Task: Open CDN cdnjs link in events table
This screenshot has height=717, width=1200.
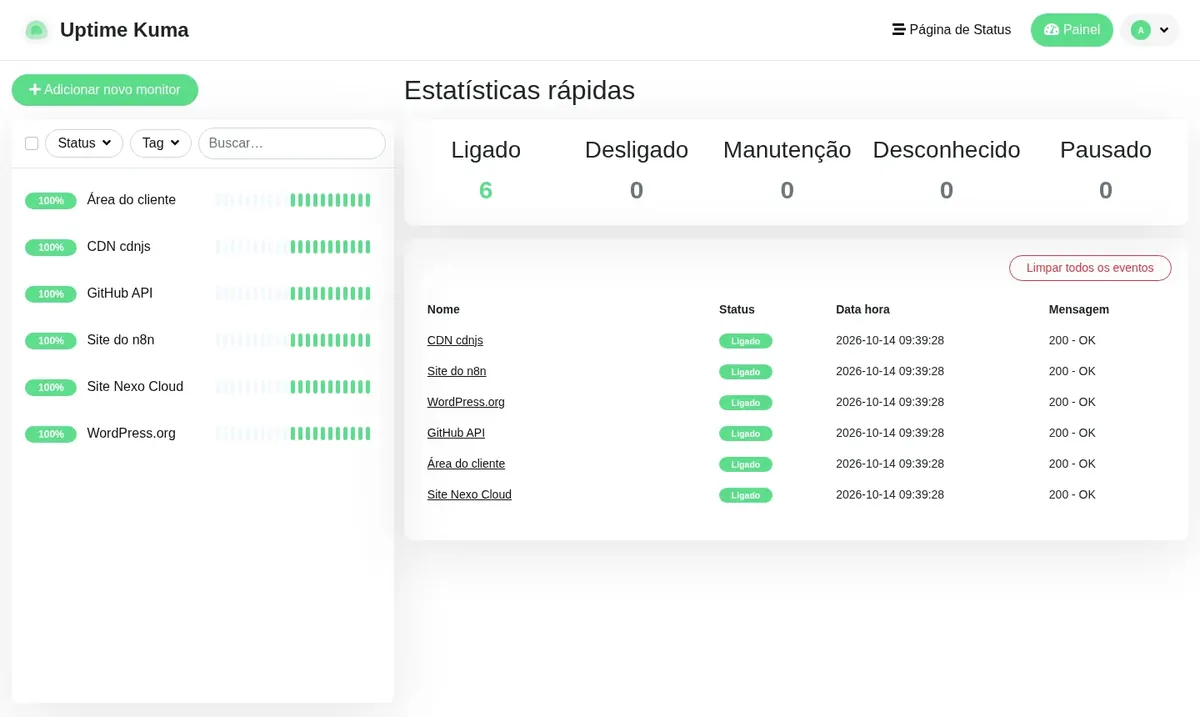Action: pyautogui.click(x=455, y=340)
